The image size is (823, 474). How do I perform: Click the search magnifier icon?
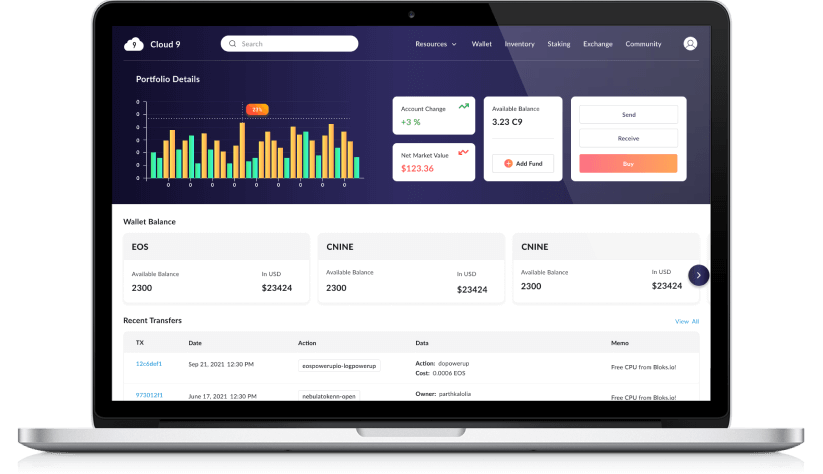[x=233, y=44]
